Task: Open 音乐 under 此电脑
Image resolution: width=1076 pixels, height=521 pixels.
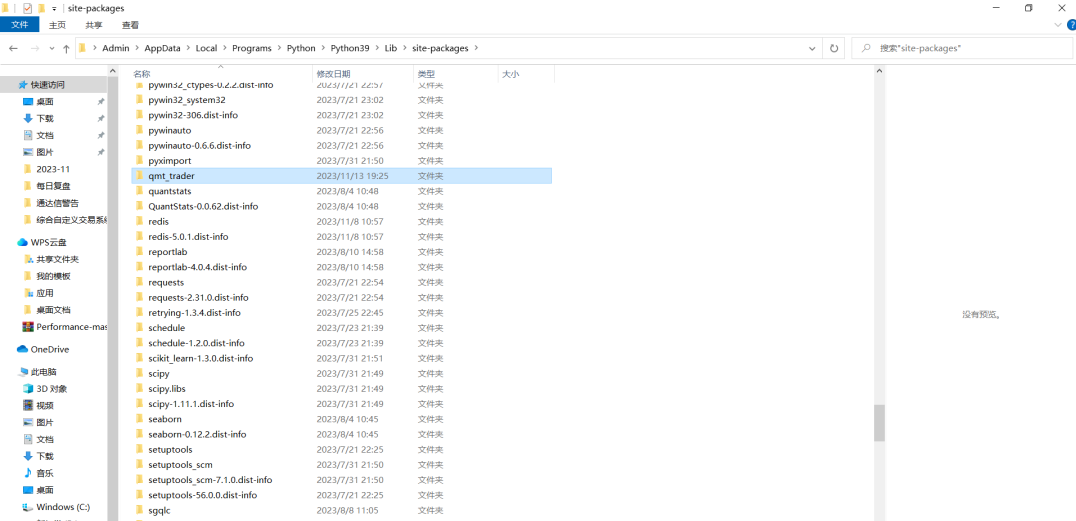Action: click(x=45, y=473)
